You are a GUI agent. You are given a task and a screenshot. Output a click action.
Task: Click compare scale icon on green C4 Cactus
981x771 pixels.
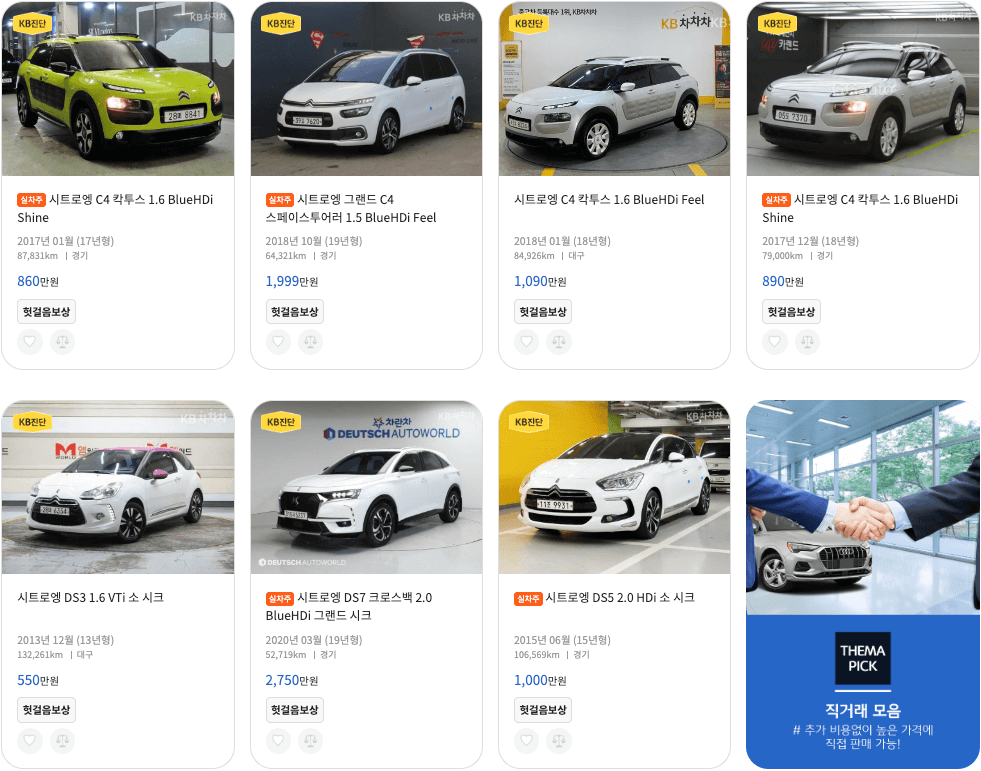pyautogui.click(x=62, y=342)
